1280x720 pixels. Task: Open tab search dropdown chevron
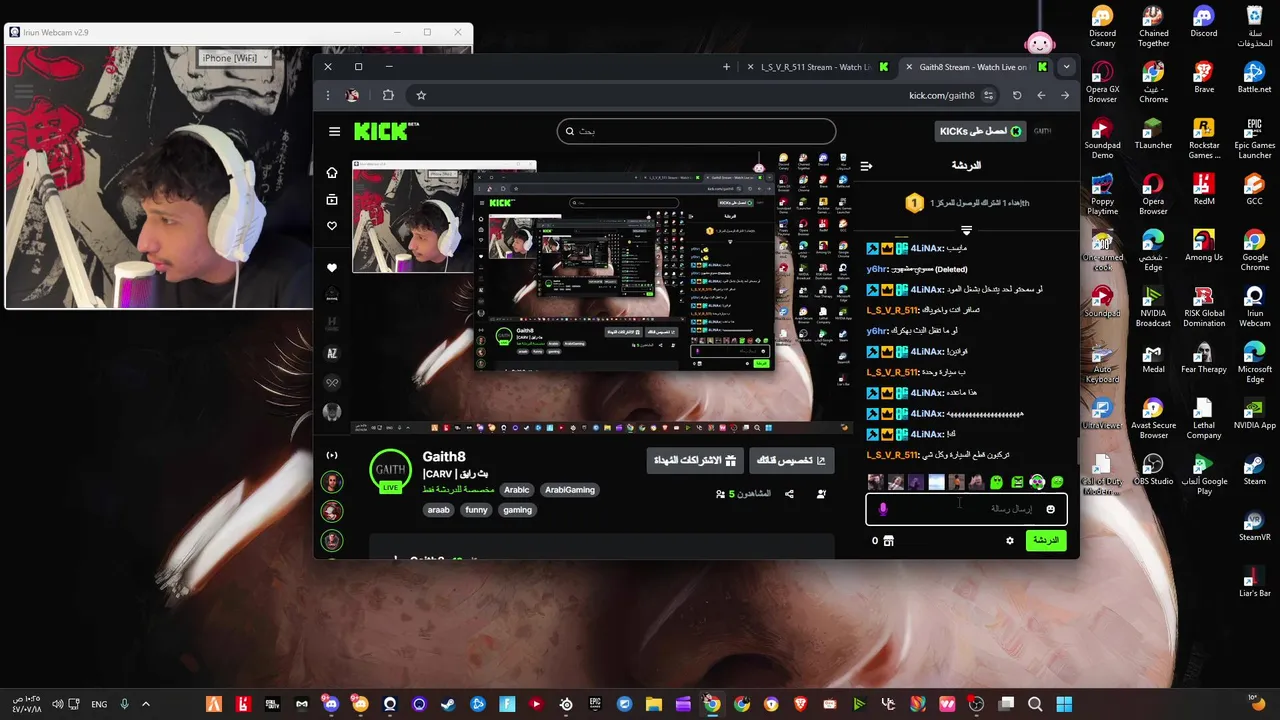[x=1066, y=67]
